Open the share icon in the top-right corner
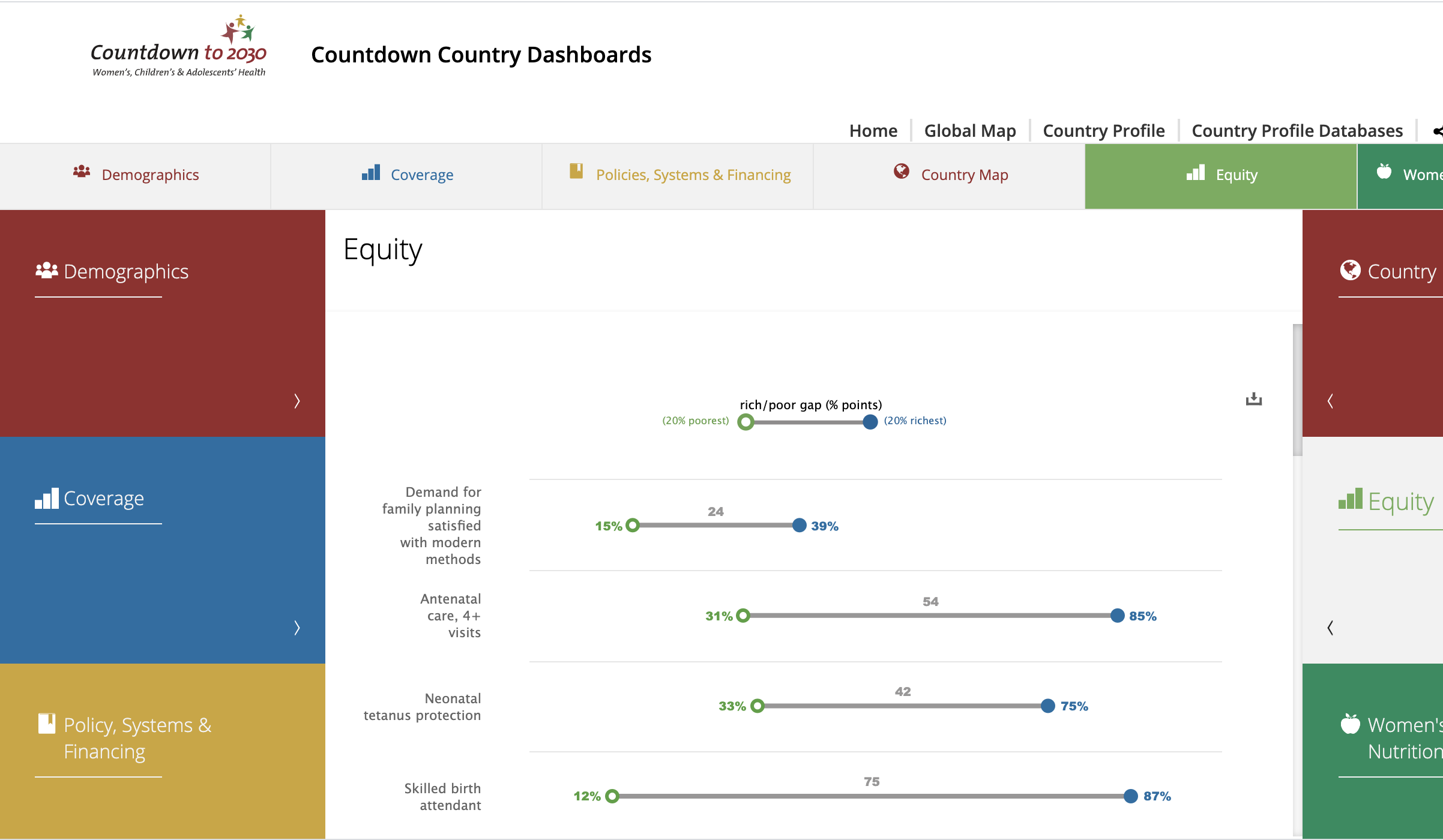 1437,130
